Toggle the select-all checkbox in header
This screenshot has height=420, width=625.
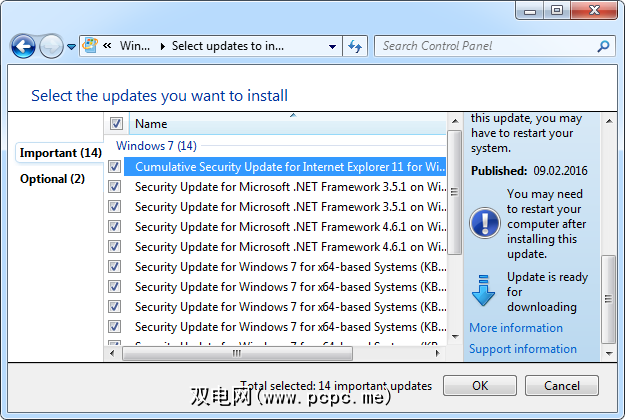tap(116, 124)
